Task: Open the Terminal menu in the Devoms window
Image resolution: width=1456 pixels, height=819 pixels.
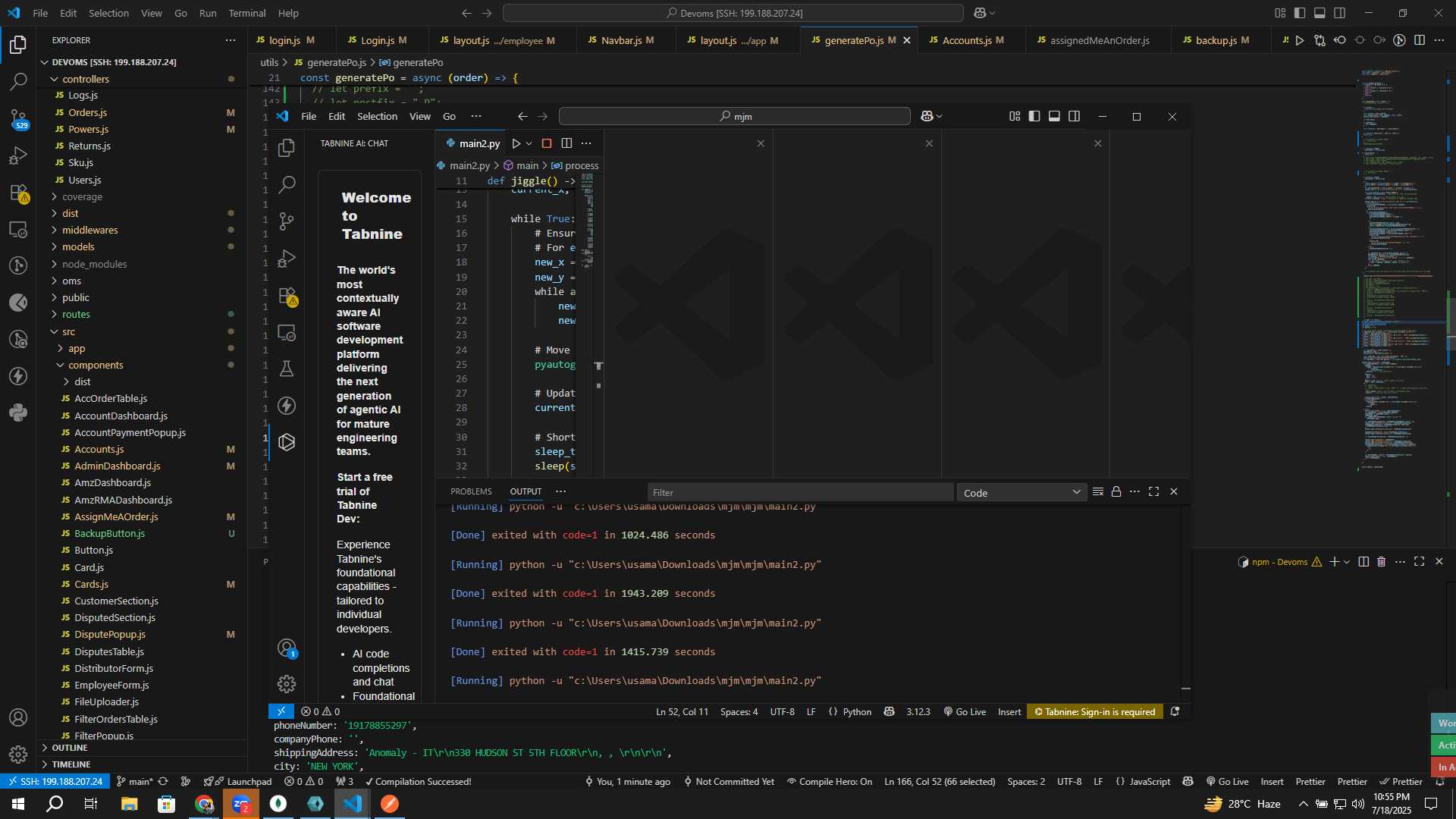Action: click(x=247, y=13)
